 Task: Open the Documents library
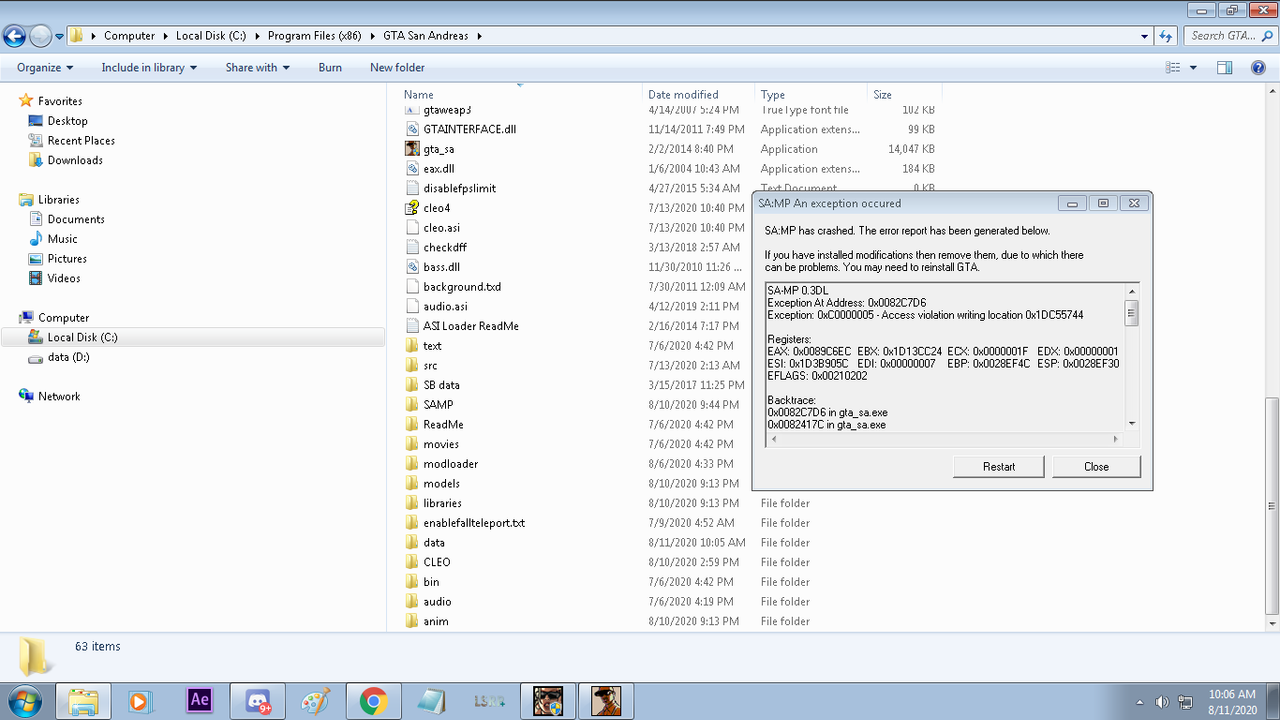(76, 219)
